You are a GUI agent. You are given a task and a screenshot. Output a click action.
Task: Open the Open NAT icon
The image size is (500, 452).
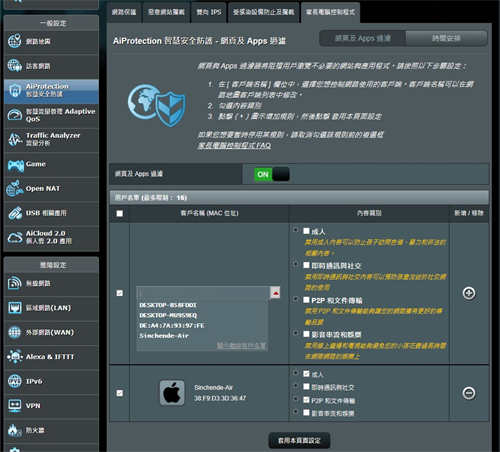15,188
